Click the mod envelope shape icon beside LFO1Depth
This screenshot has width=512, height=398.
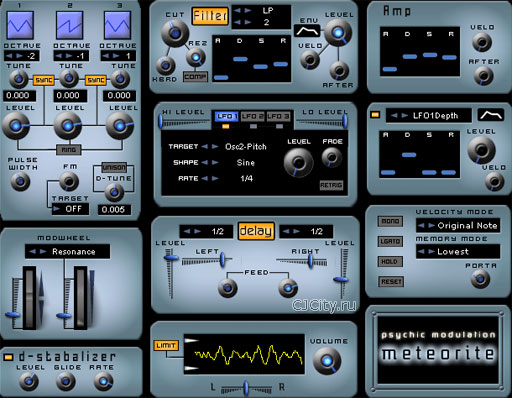tap(490, 115)
